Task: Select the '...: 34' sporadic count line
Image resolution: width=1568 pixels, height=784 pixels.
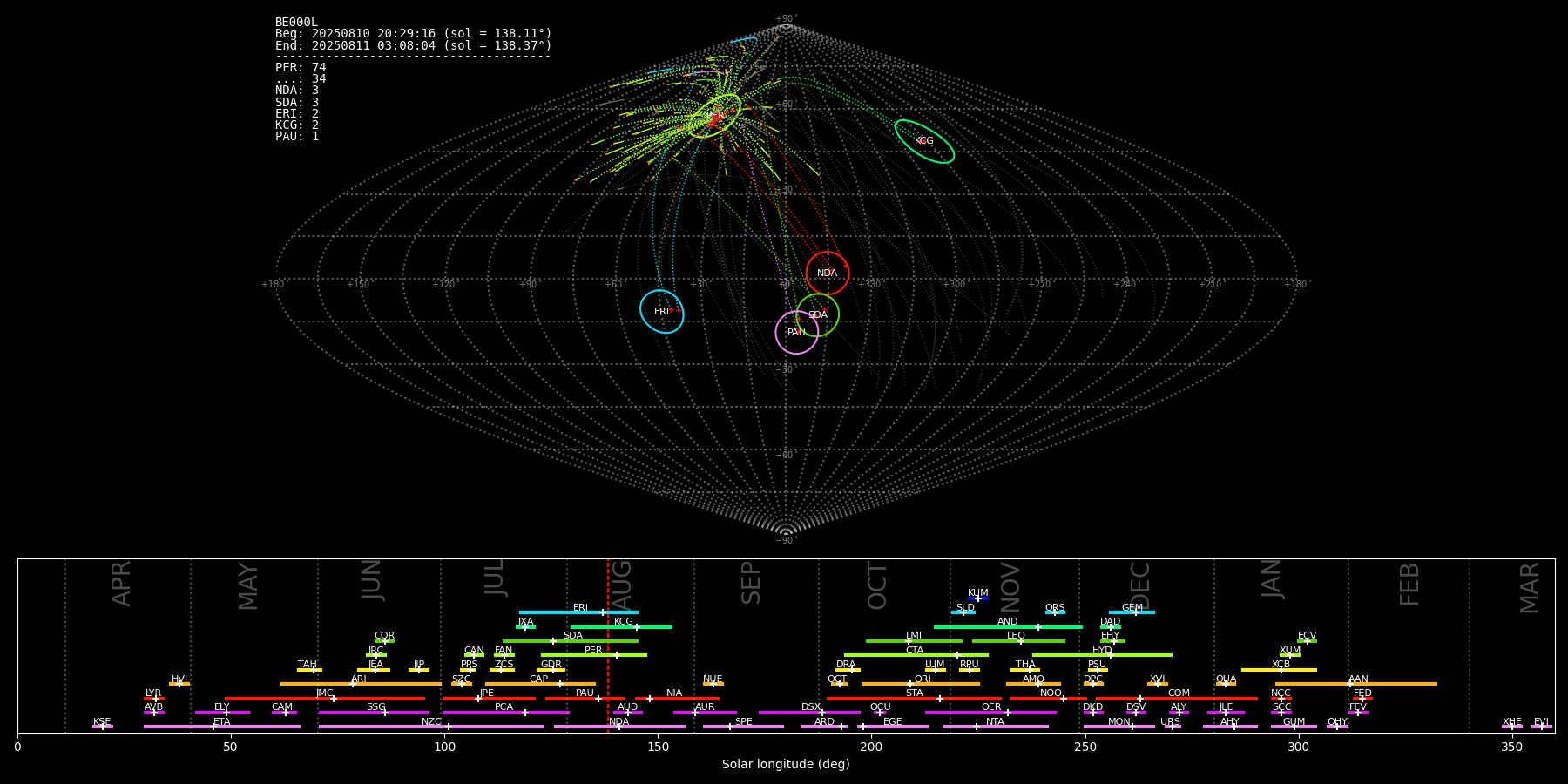Action: click(x=301, y=79)
